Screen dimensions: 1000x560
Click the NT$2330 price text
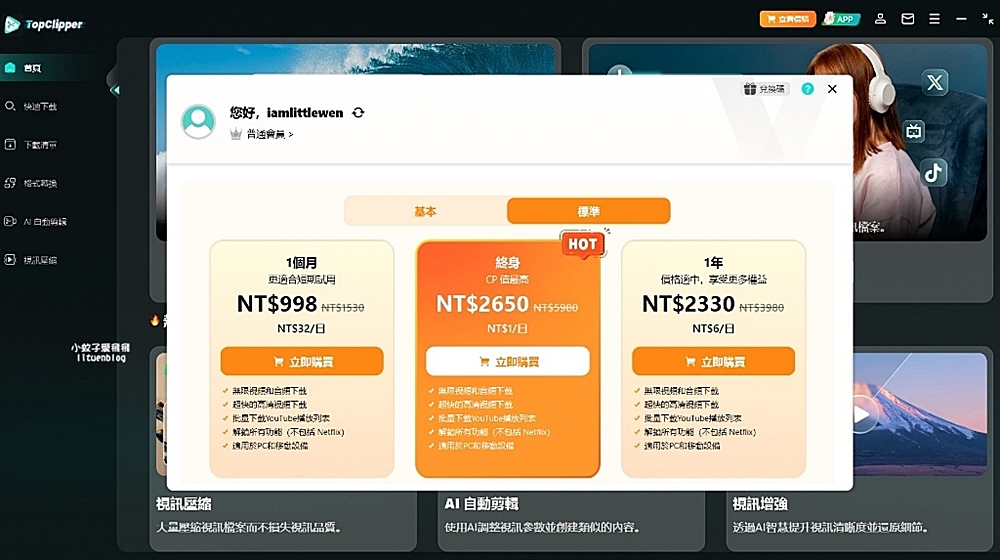[688, 304]
